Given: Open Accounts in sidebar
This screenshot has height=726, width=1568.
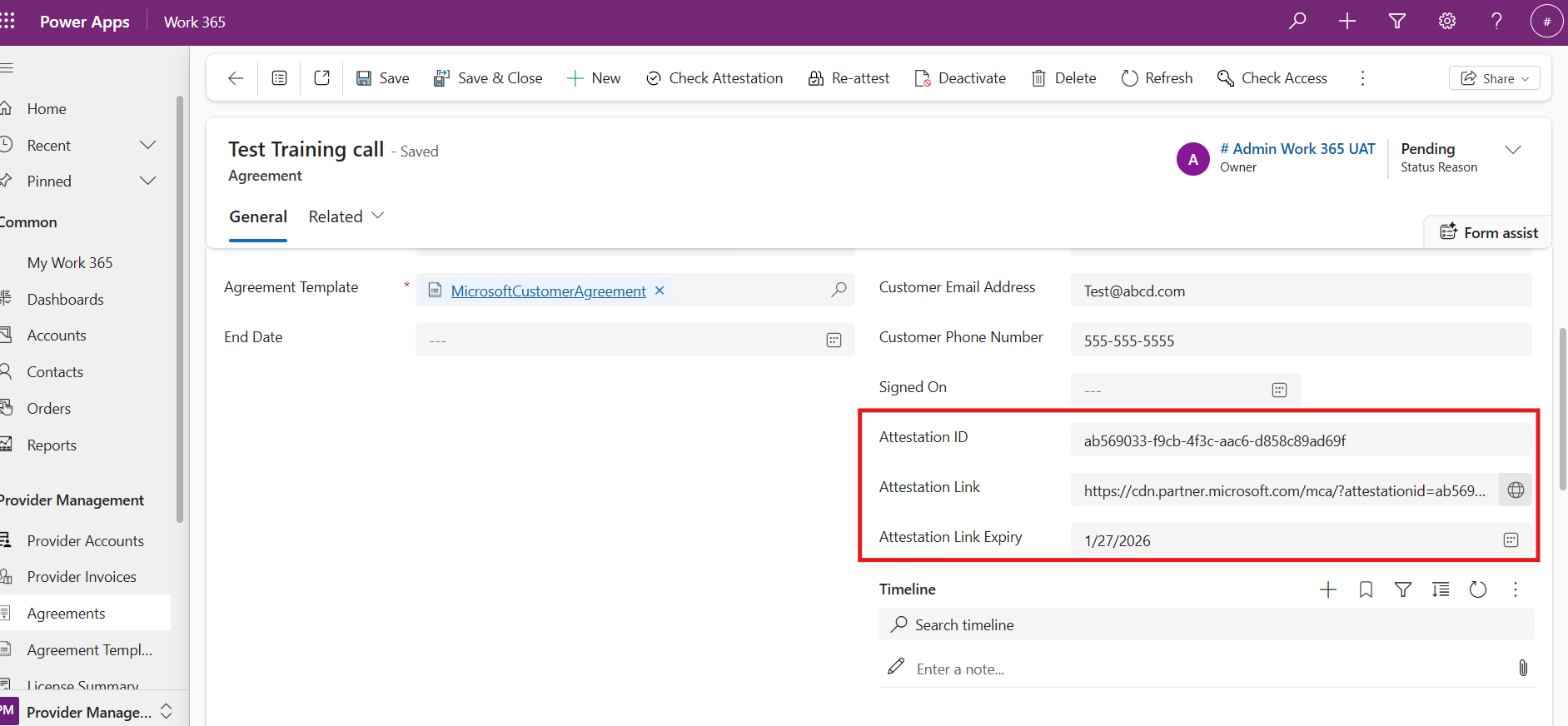Looking at the screenshot, I should point(57,336).
